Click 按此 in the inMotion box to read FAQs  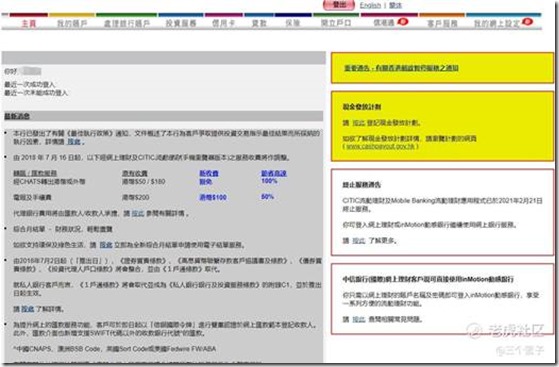pos(359,319)
